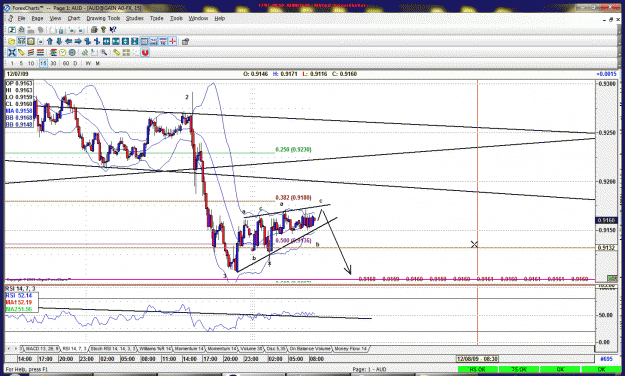Switch to the Williams %R 14 tab
Viewport: 625px width, 376px height.
[155, 348]
